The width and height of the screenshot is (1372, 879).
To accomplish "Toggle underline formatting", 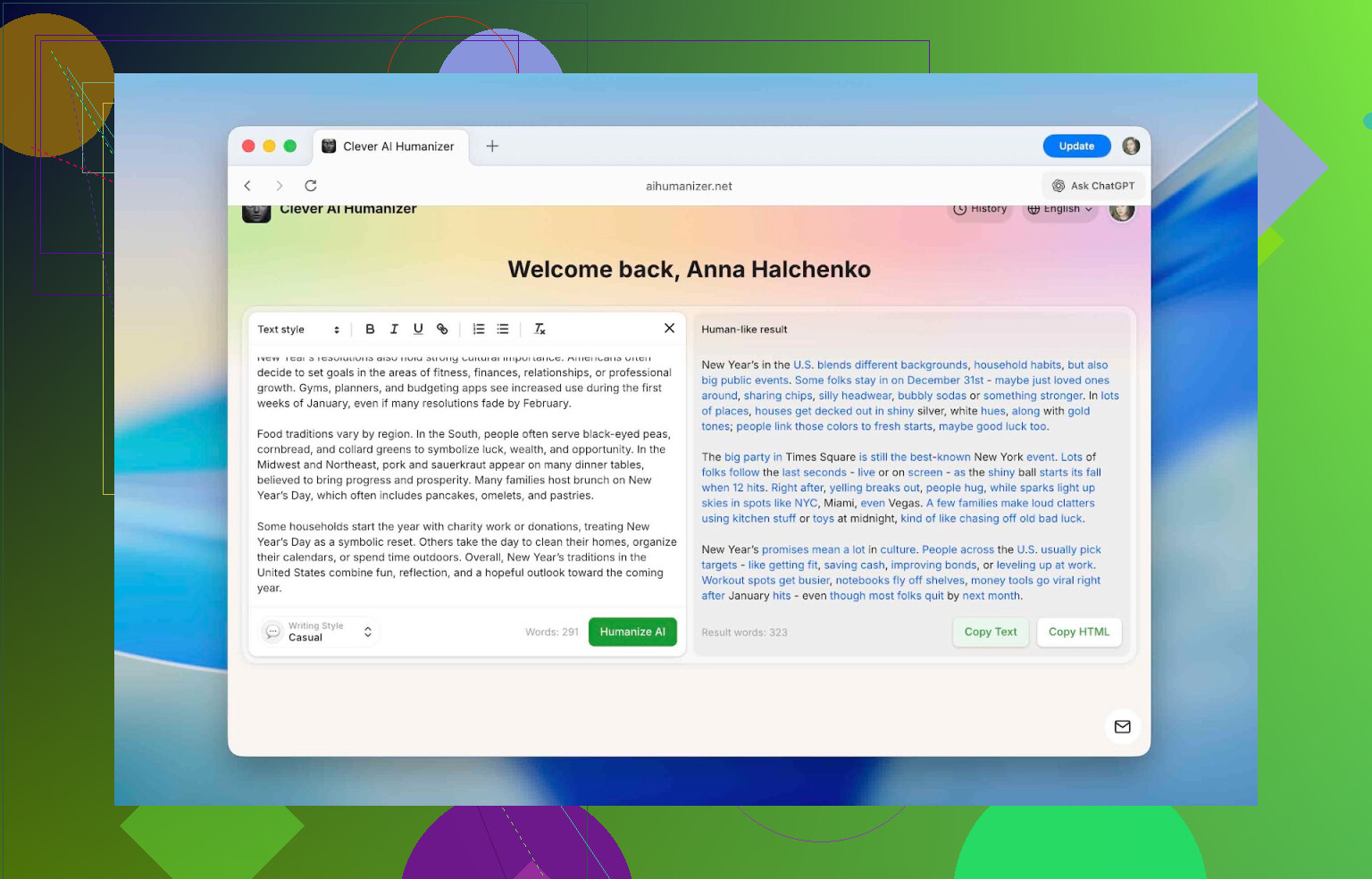I will coord(418,329).
